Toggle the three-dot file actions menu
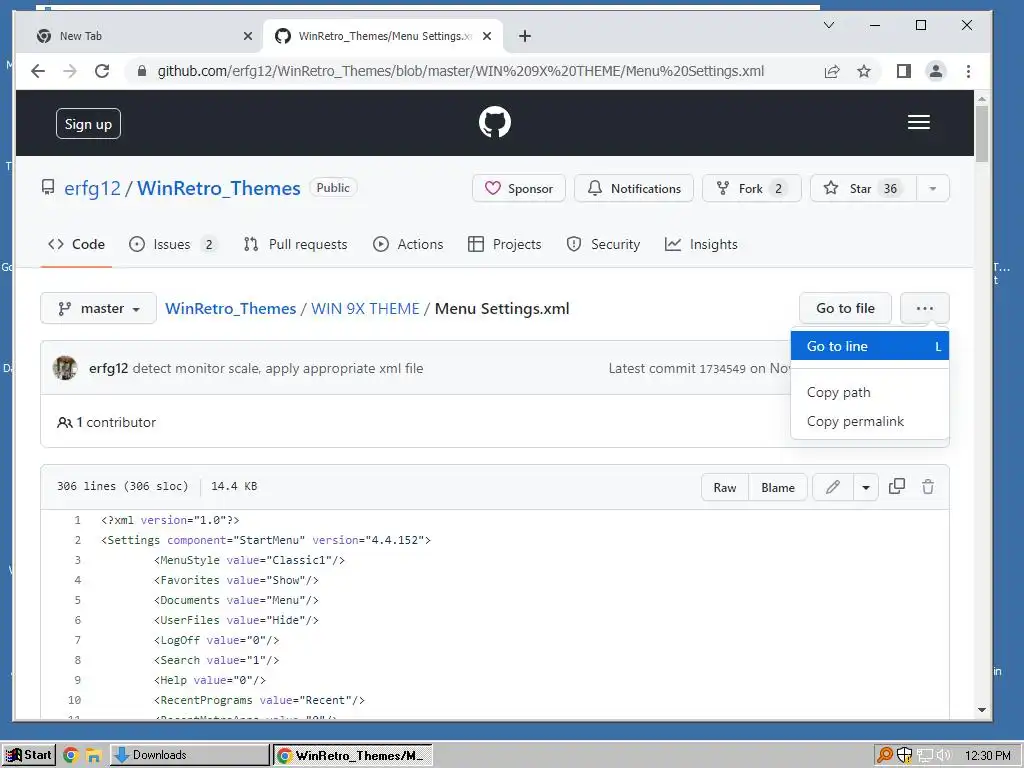Screen dimensions: 1024x768 tap(924, 308)
